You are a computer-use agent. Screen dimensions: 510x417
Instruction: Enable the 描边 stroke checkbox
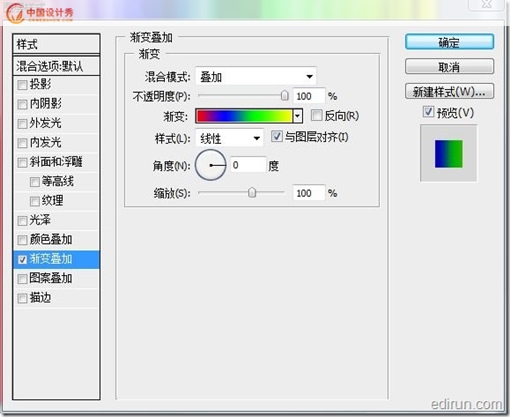point(22,298)
